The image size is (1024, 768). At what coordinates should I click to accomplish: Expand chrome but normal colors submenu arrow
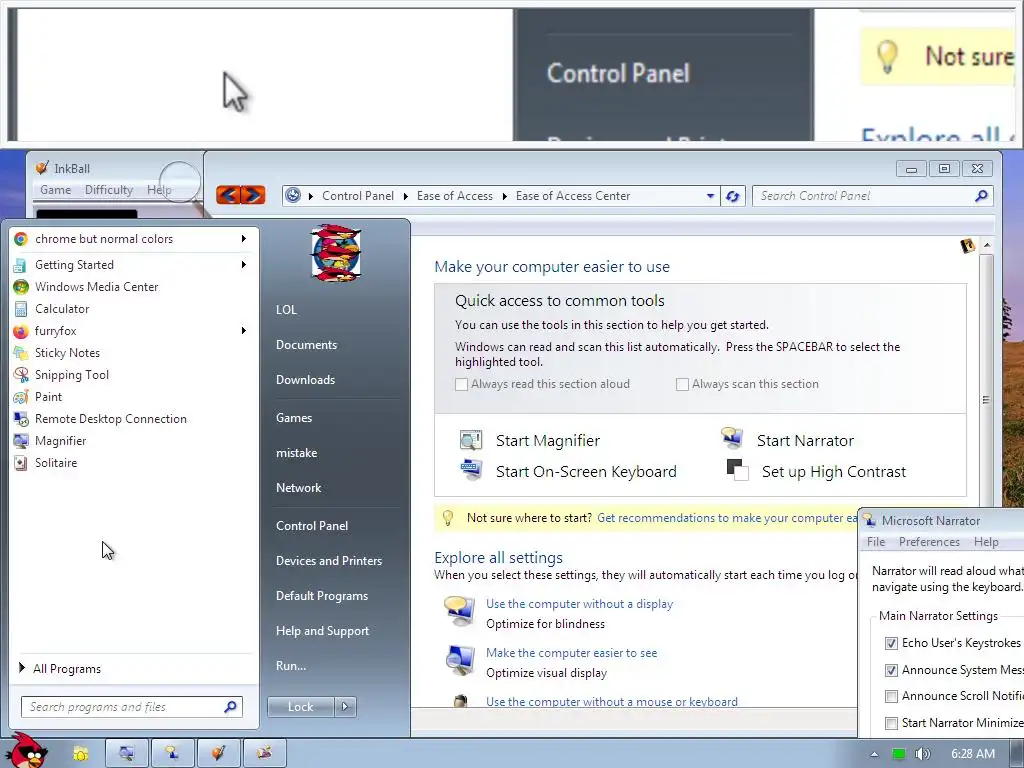[x=244, y=239]
